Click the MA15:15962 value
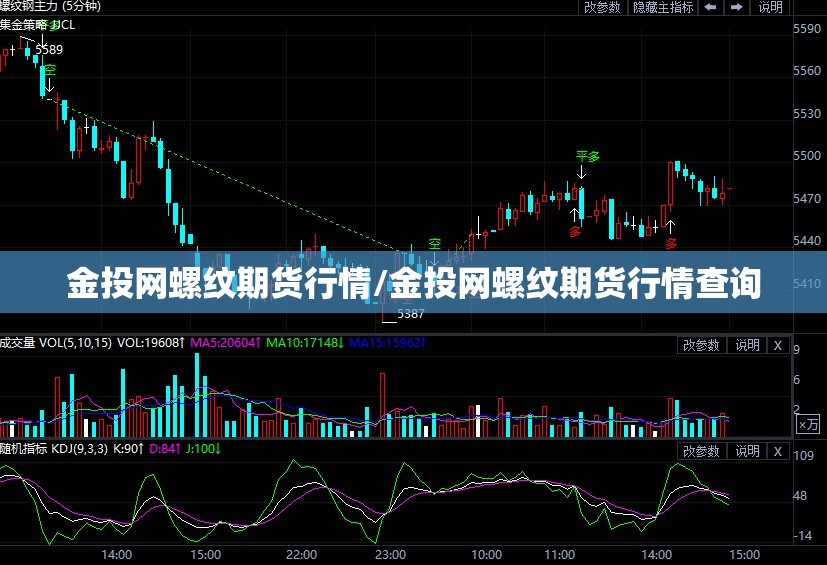 [388, 343]
